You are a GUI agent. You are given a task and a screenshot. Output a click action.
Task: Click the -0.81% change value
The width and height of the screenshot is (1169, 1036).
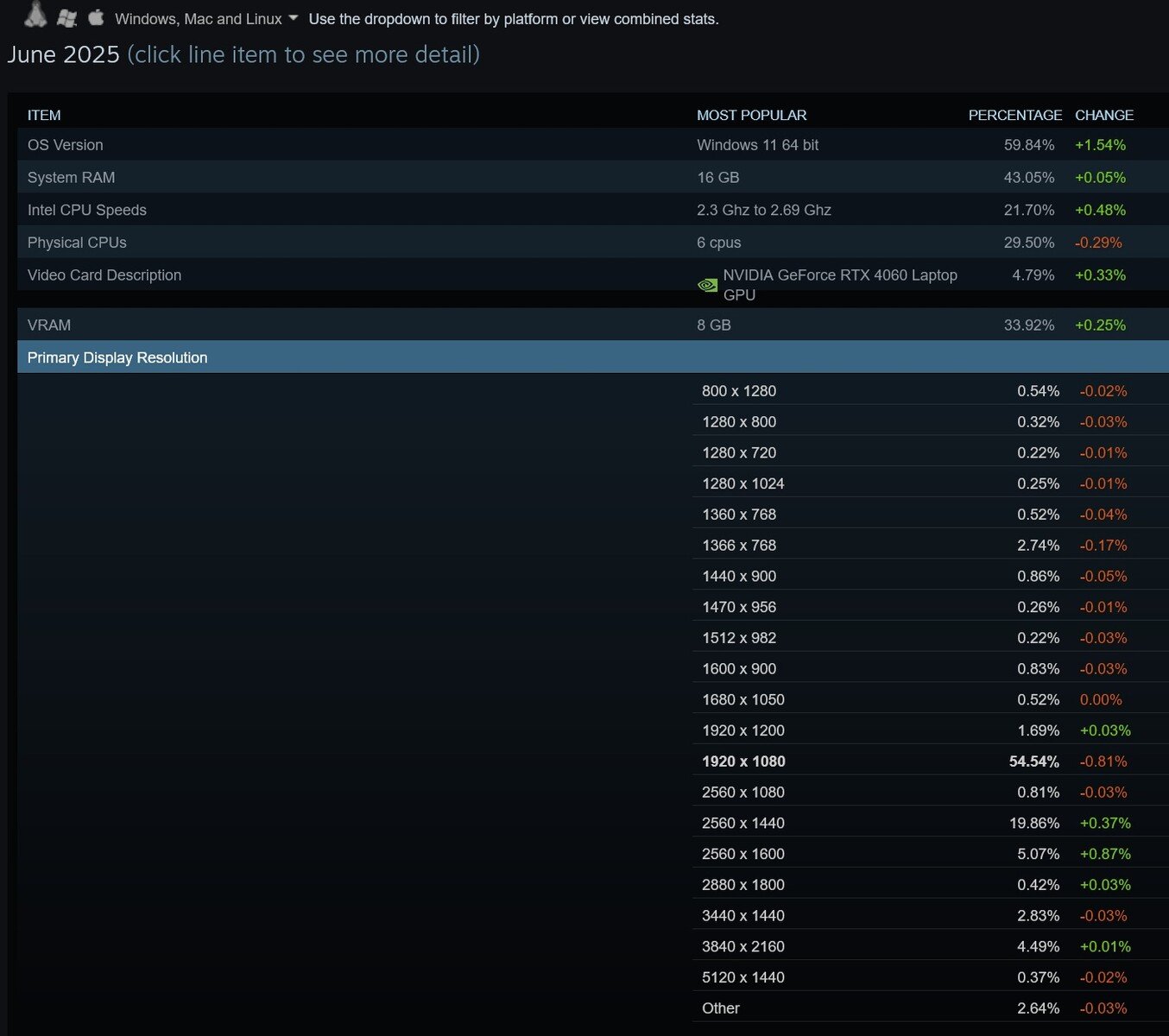pyautogui.click(x=1103, y=761)
